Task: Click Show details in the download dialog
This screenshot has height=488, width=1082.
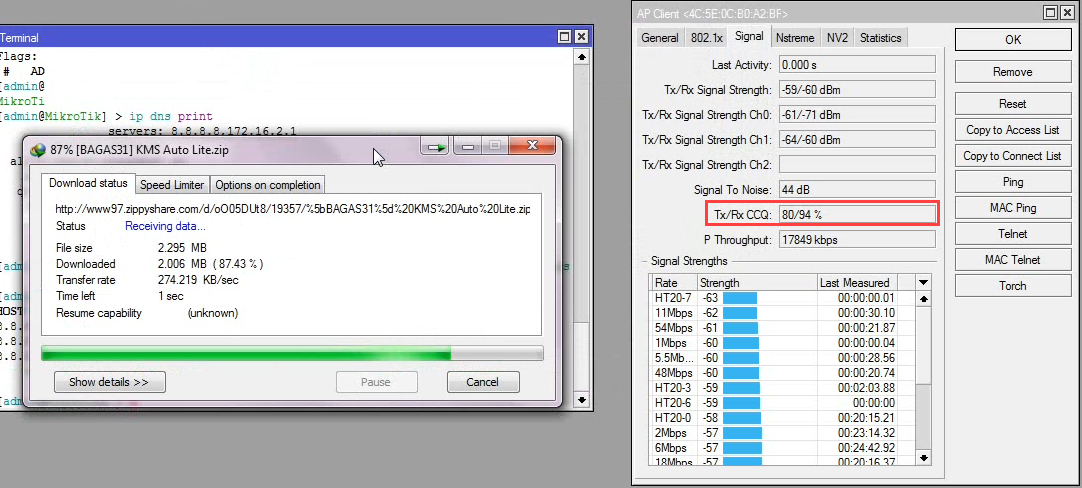Action: pos(109,382)
